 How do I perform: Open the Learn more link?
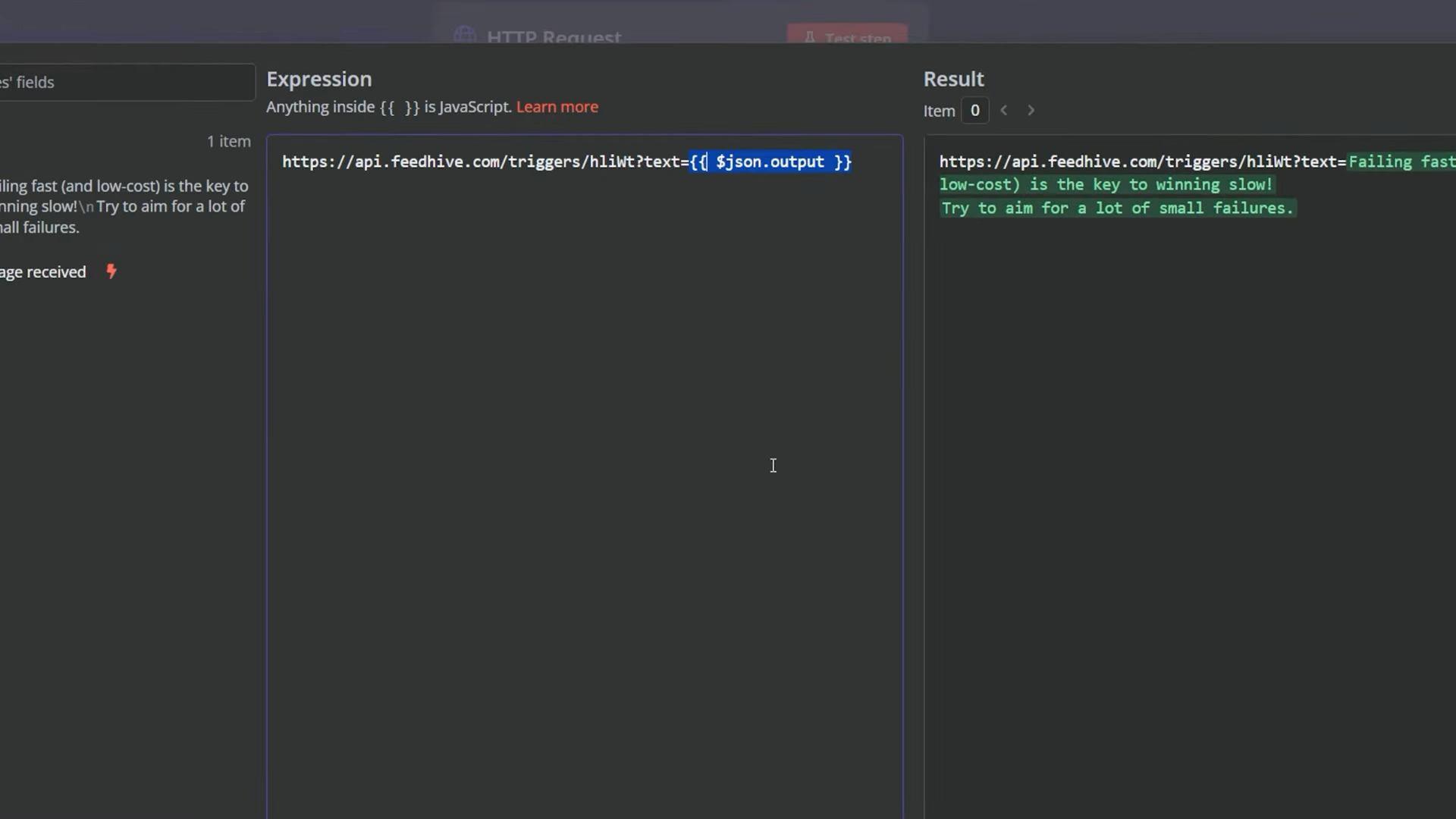(x=557, y=107)
